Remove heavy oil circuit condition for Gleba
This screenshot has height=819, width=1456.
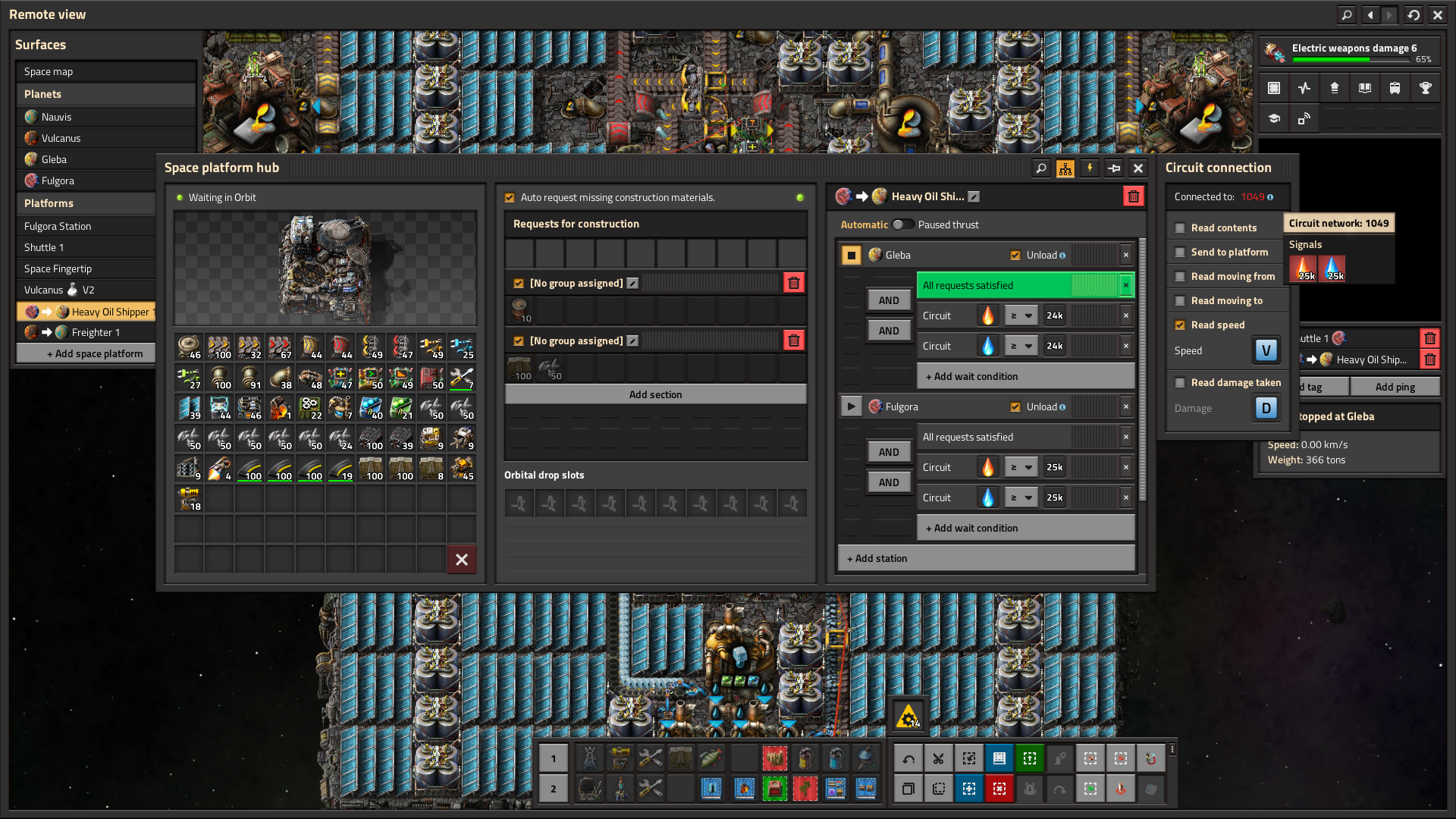pos(1125,315)
